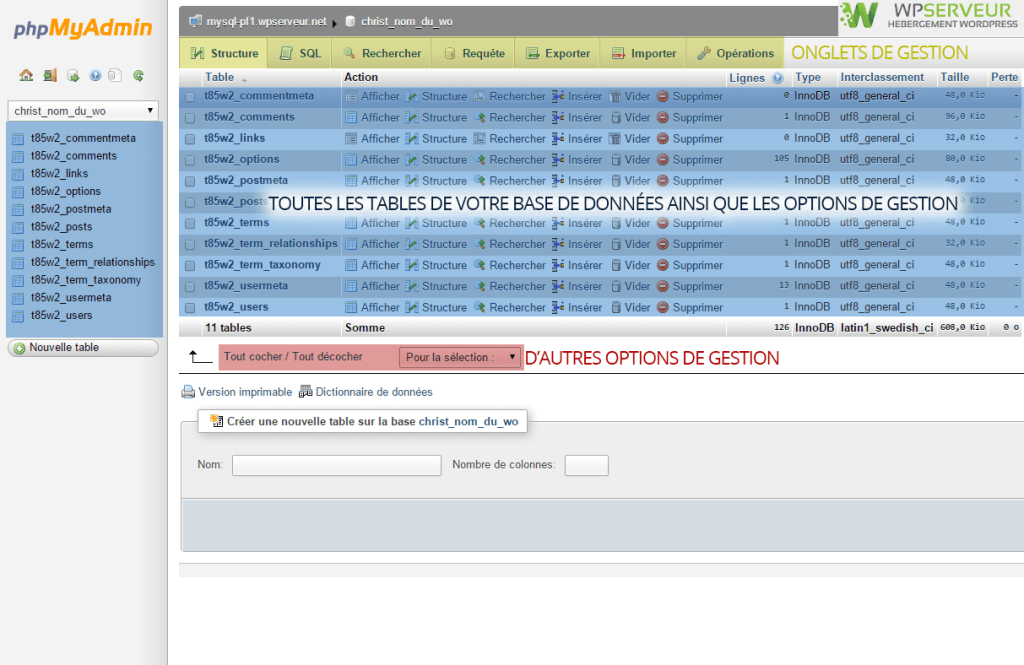Open Dictionnaire de données link
This screenshot has width=1024, height=665.
374,392
